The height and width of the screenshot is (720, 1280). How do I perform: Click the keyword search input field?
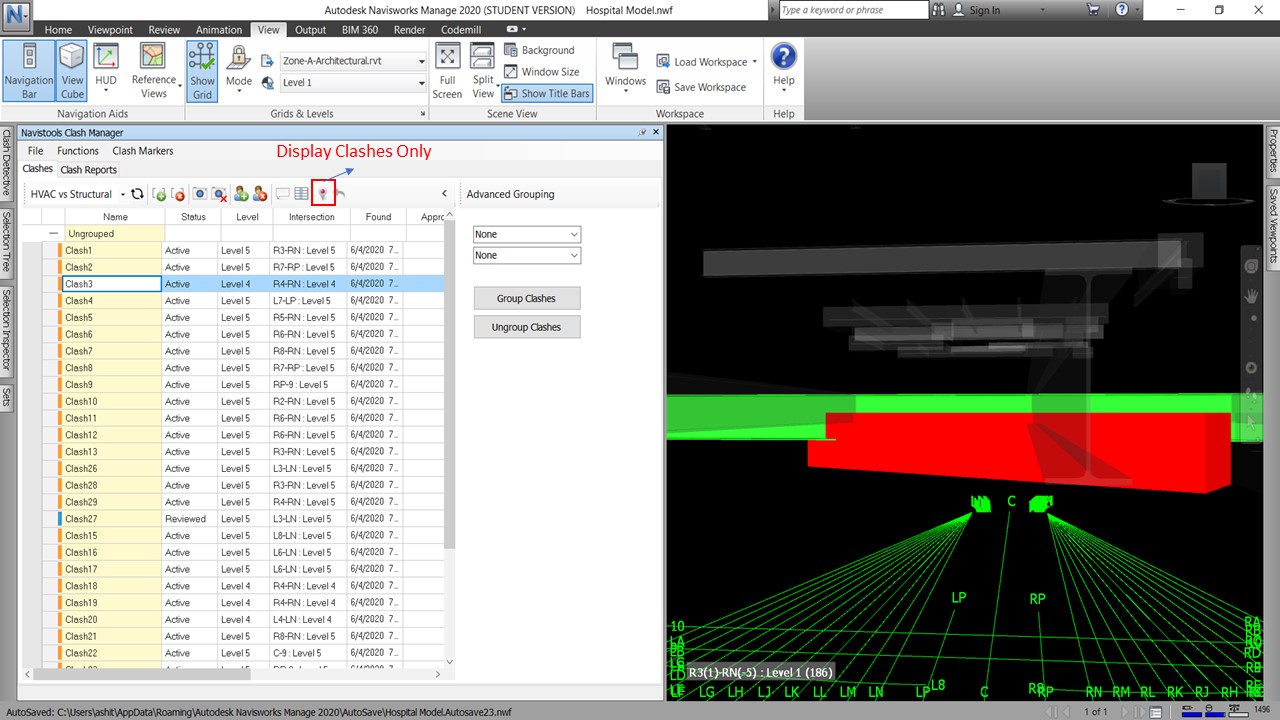point(853,10)
